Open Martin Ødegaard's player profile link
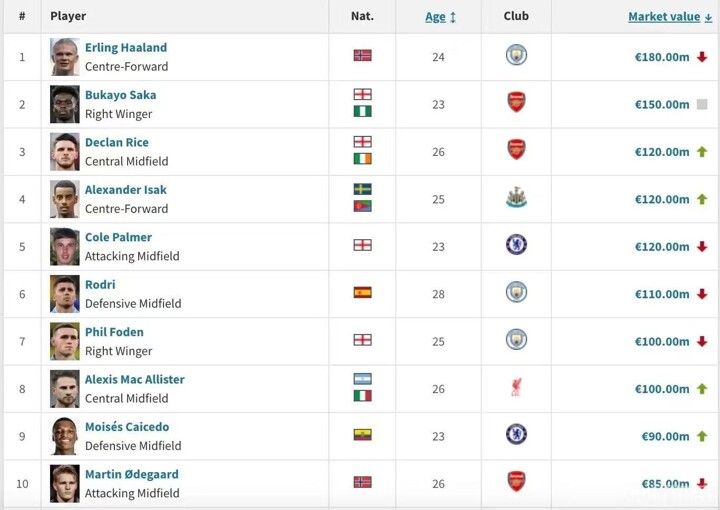720x510 pixels. (x=132, y=474)
